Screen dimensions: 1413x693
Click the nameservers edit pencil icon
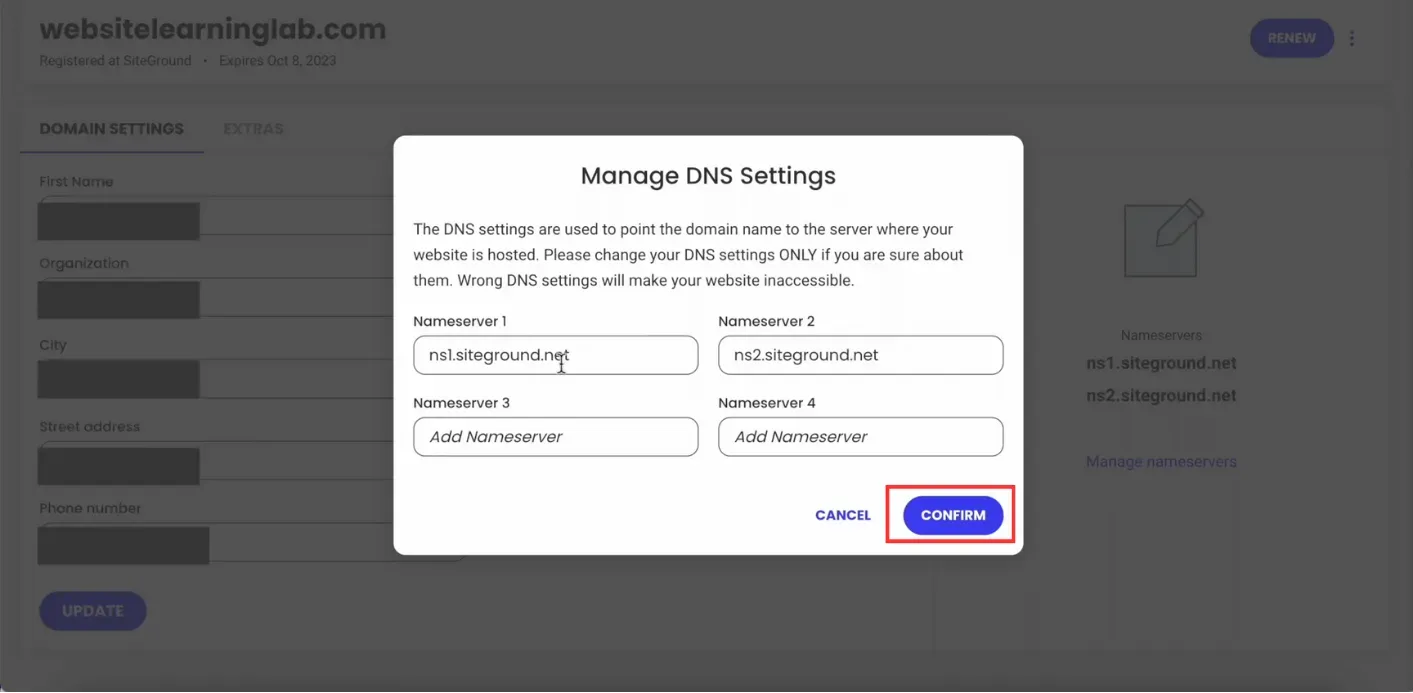pos(1162,240)
